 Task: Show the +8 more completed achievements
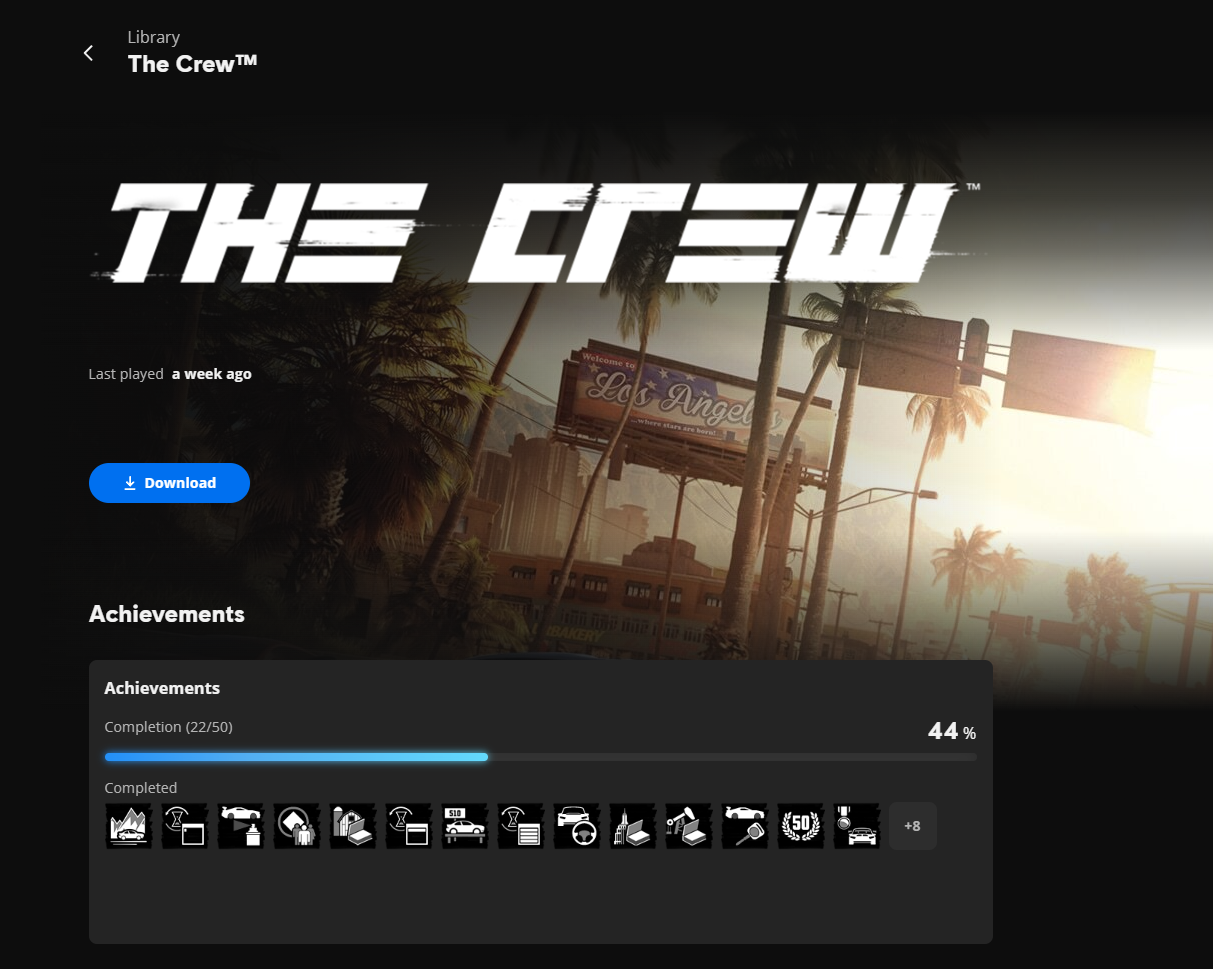tap(913, 826)
